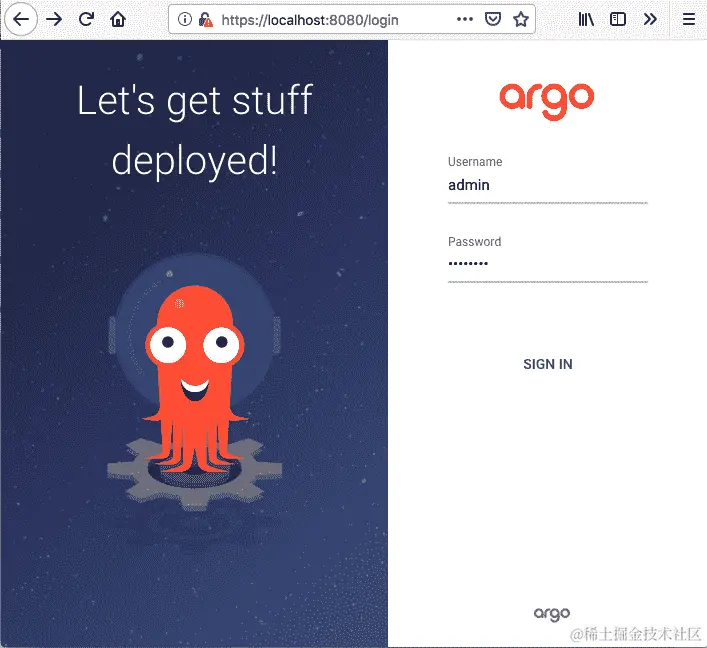Open site information icon in address bar
This screenshot has width=707, height=648.
[184, 19]
